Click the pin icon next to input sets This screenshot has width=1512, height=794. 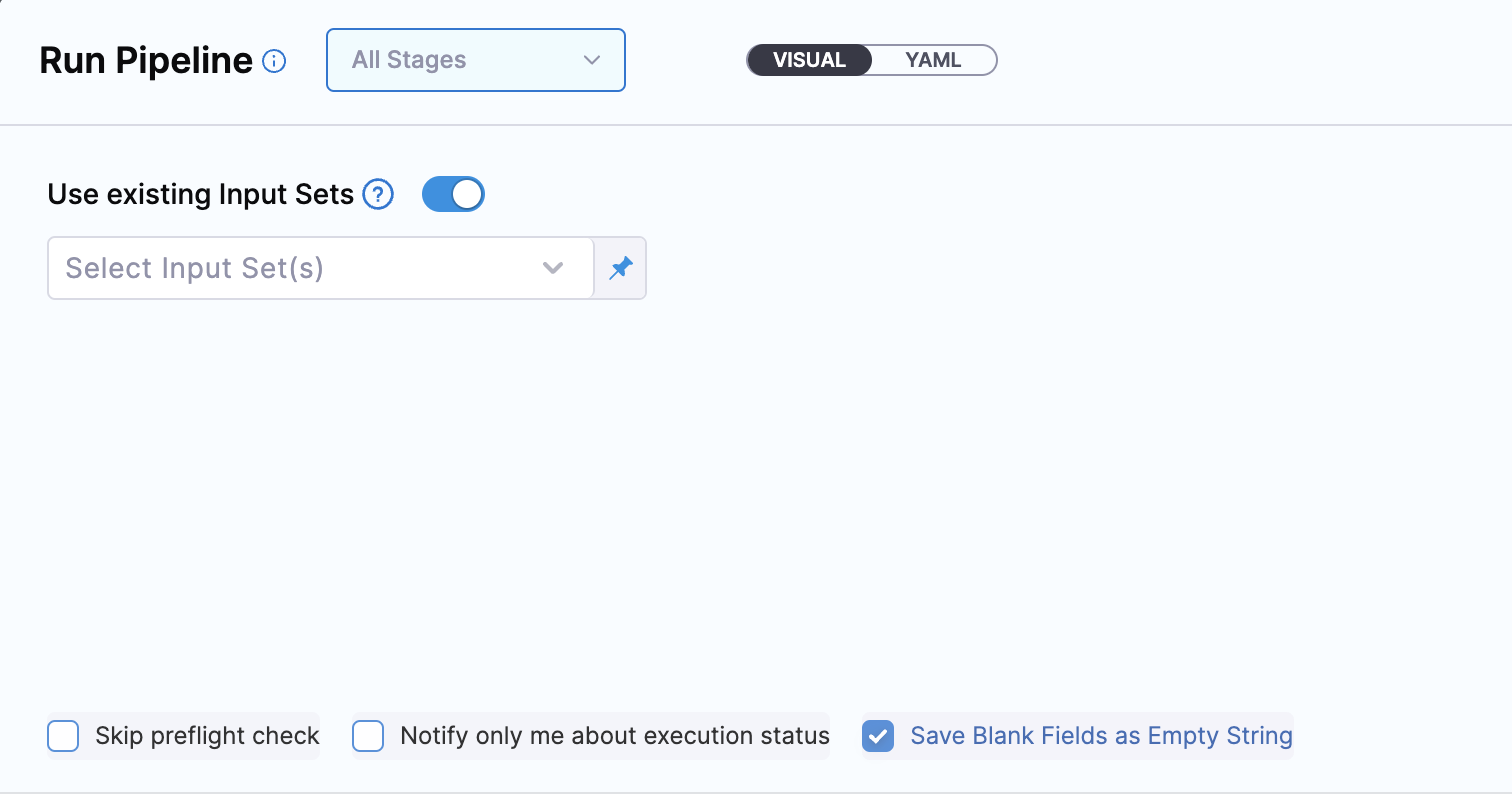tap(621, 268)
